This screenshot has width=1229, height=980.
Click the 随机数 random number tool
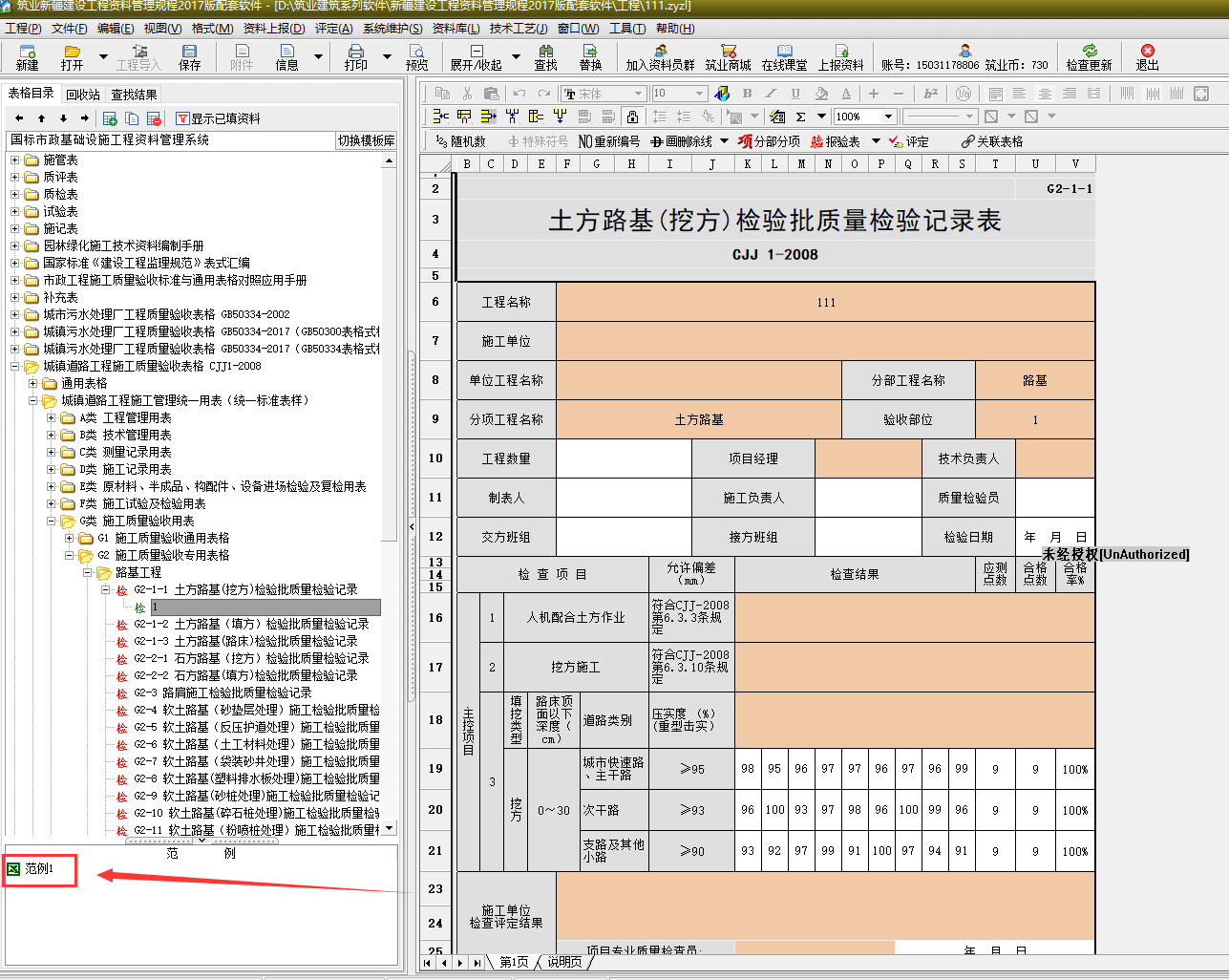[x=460, y=141]
